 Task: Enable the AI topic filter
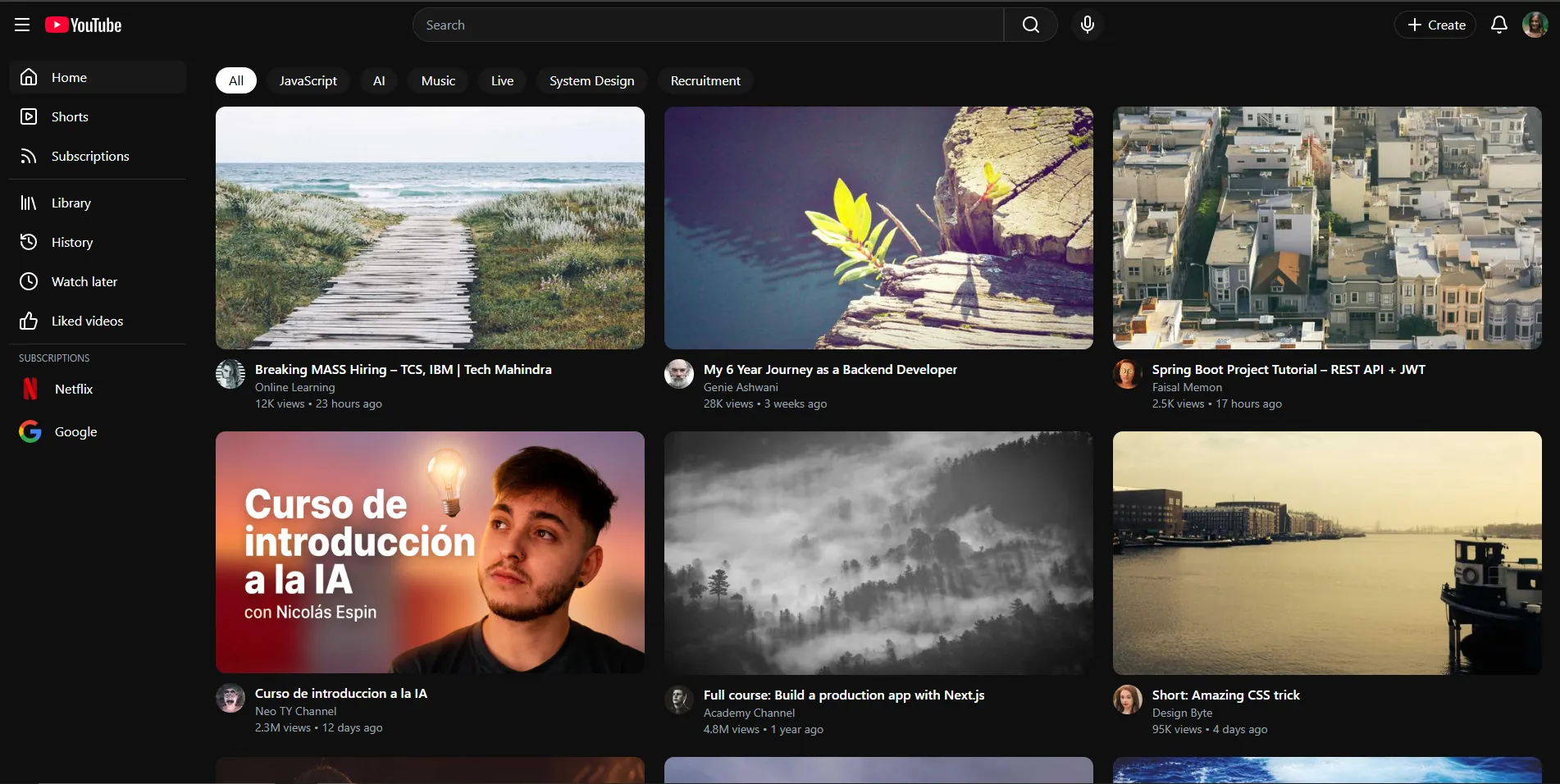(x=378, y=80)
